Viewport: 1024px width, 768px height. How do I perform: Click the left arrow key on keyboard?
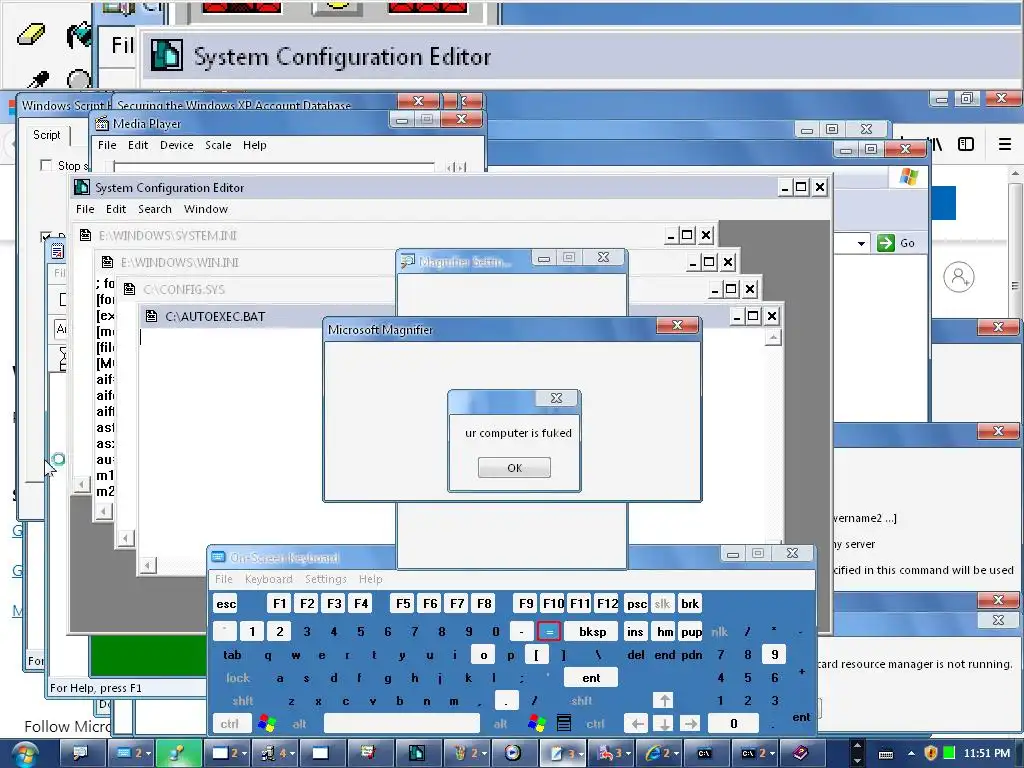[637, 724]
